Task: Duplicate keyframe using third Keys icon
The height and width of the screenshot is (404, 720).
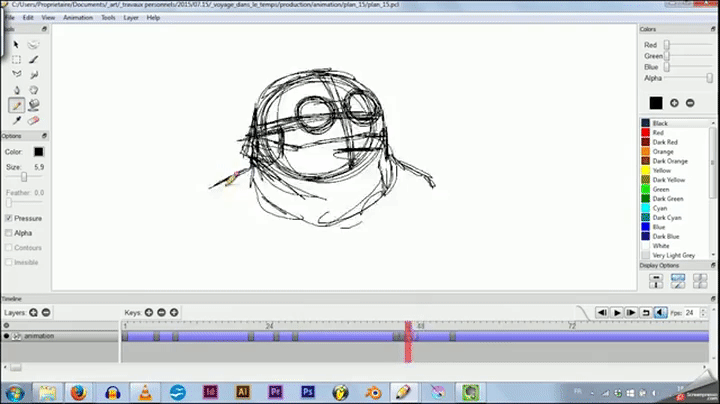Action: point(174,313)
